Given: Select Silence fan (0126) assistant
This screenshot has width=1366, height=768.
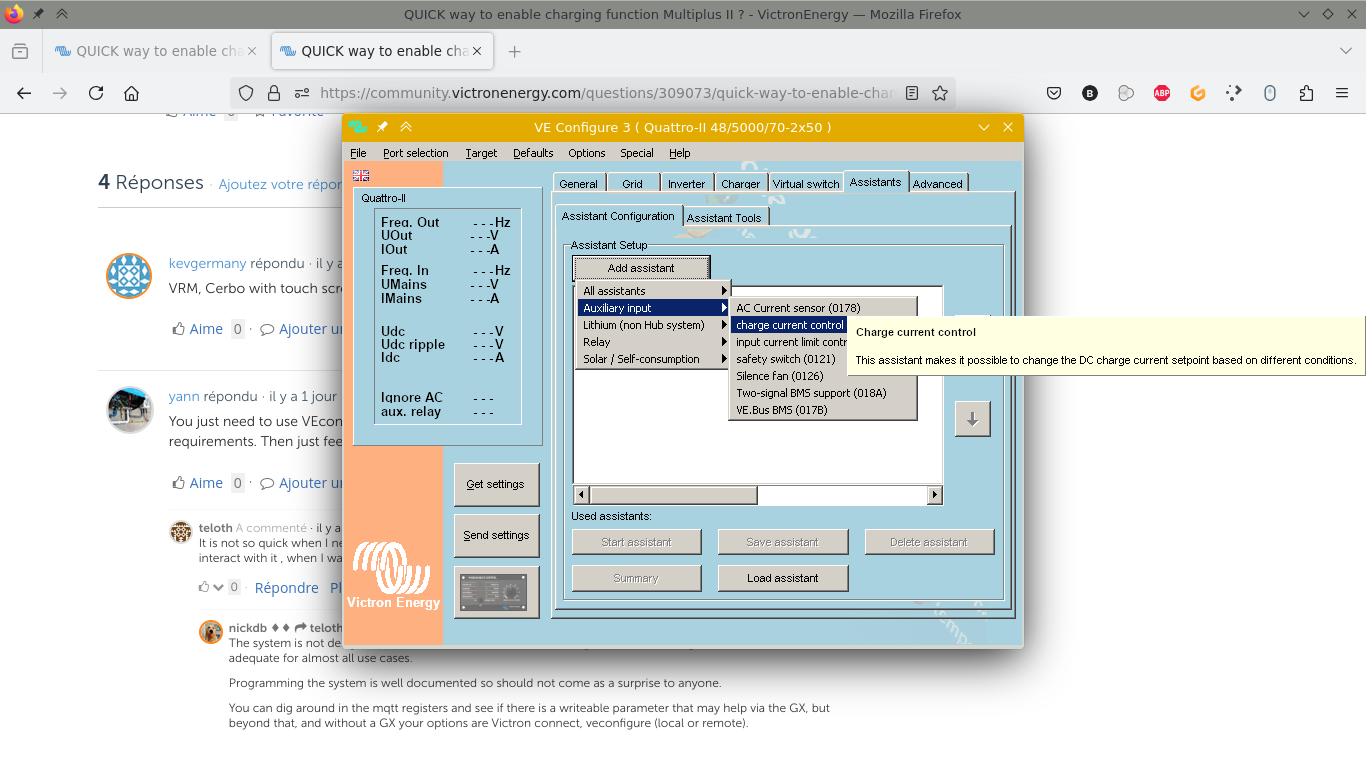Looking at the screenshot, I should coord(823,376).
